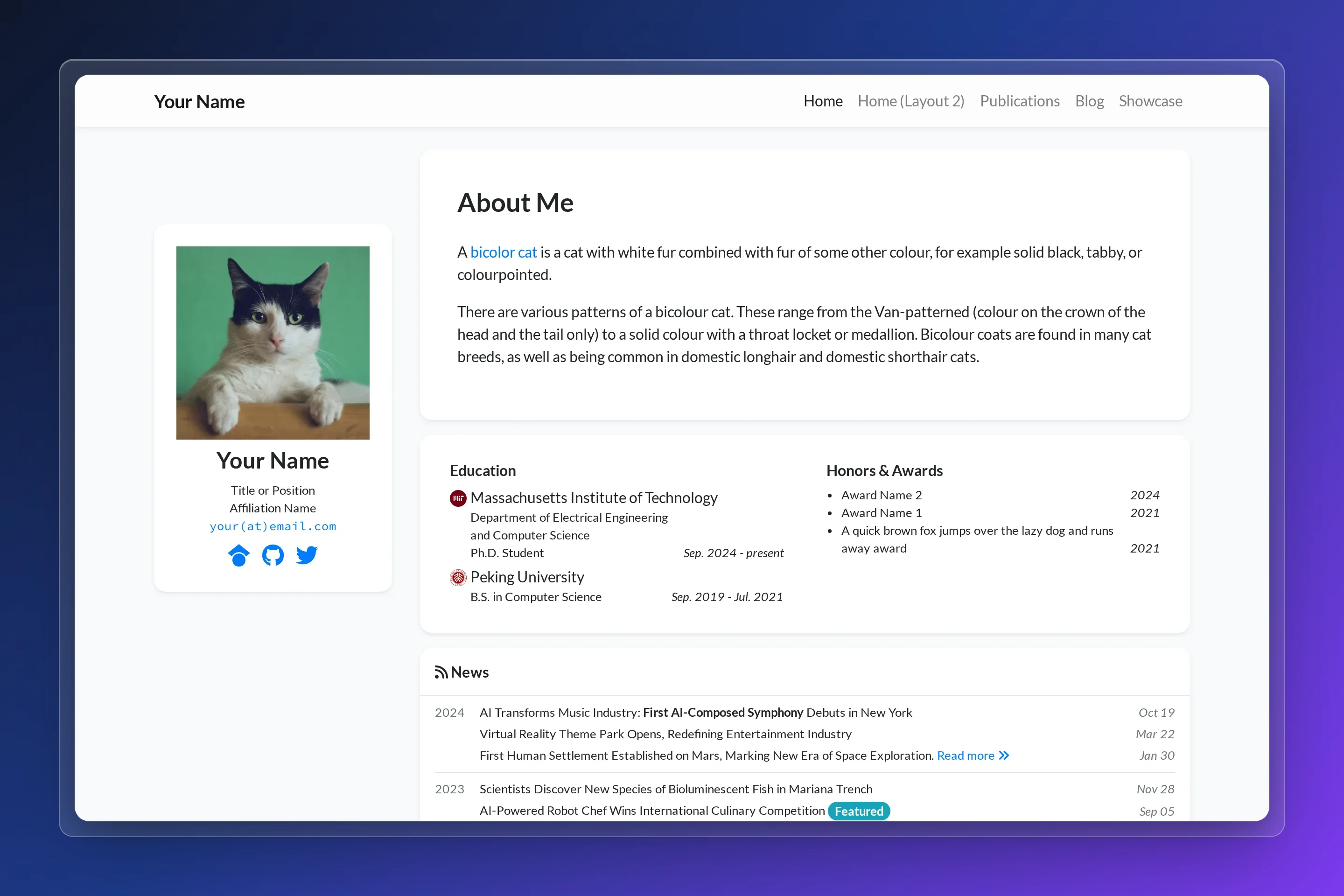Click the Honors & Awards heading
Viewport: 1344px width, 896px height.
pos(884,470)
